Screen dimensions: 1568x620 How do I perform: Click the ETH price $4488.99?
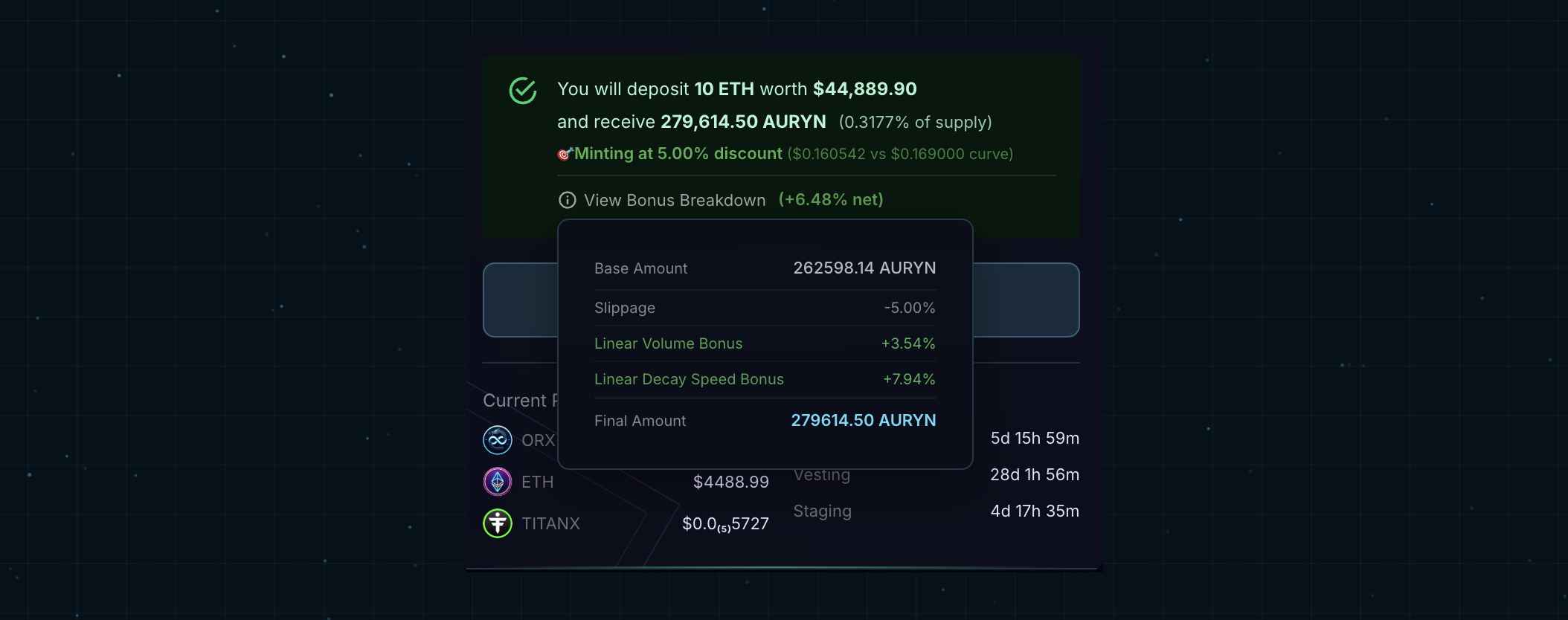click(x=730, y=482)
